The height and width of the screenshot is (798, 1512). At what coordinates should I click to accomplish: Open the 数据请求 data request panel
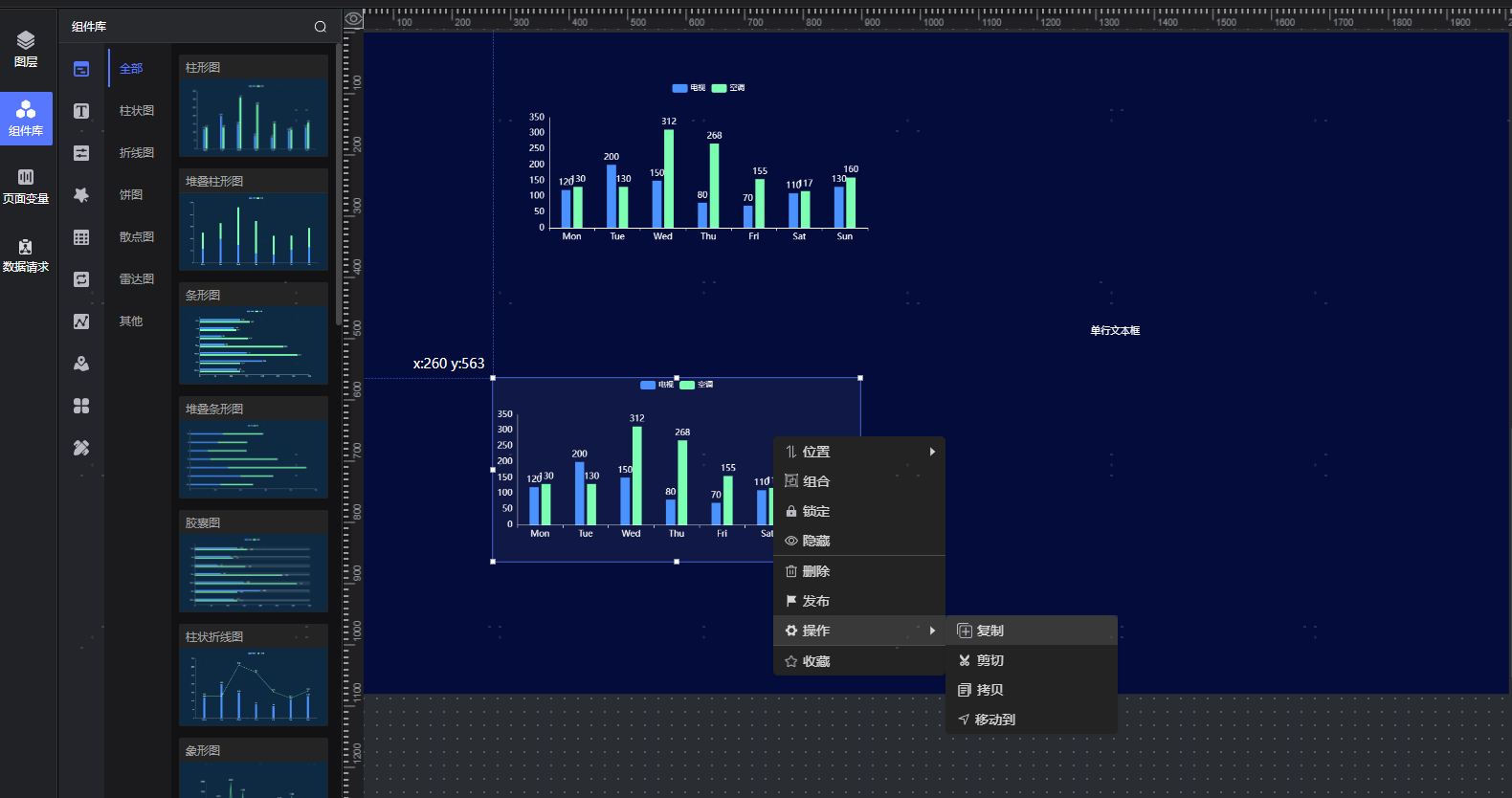tap(26, 255)
